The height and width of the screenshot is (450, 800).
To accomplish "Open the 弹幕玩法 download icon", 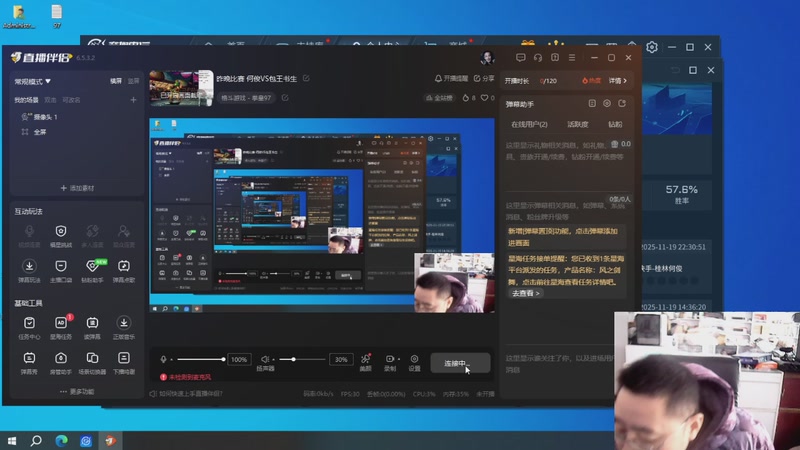I will click(x=29, y=266).
